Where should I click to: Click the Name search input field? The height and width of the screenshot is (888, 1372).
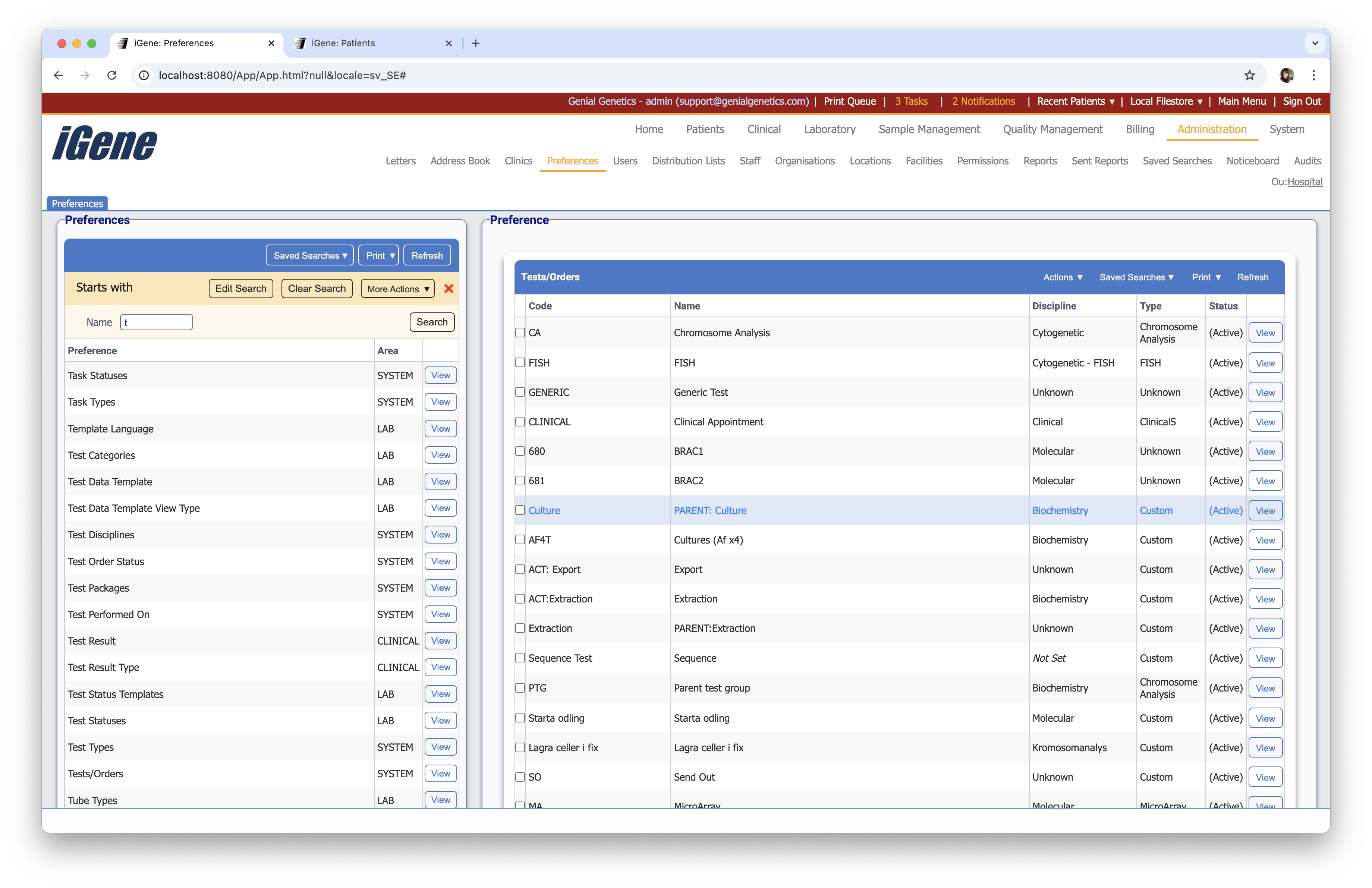157,322
